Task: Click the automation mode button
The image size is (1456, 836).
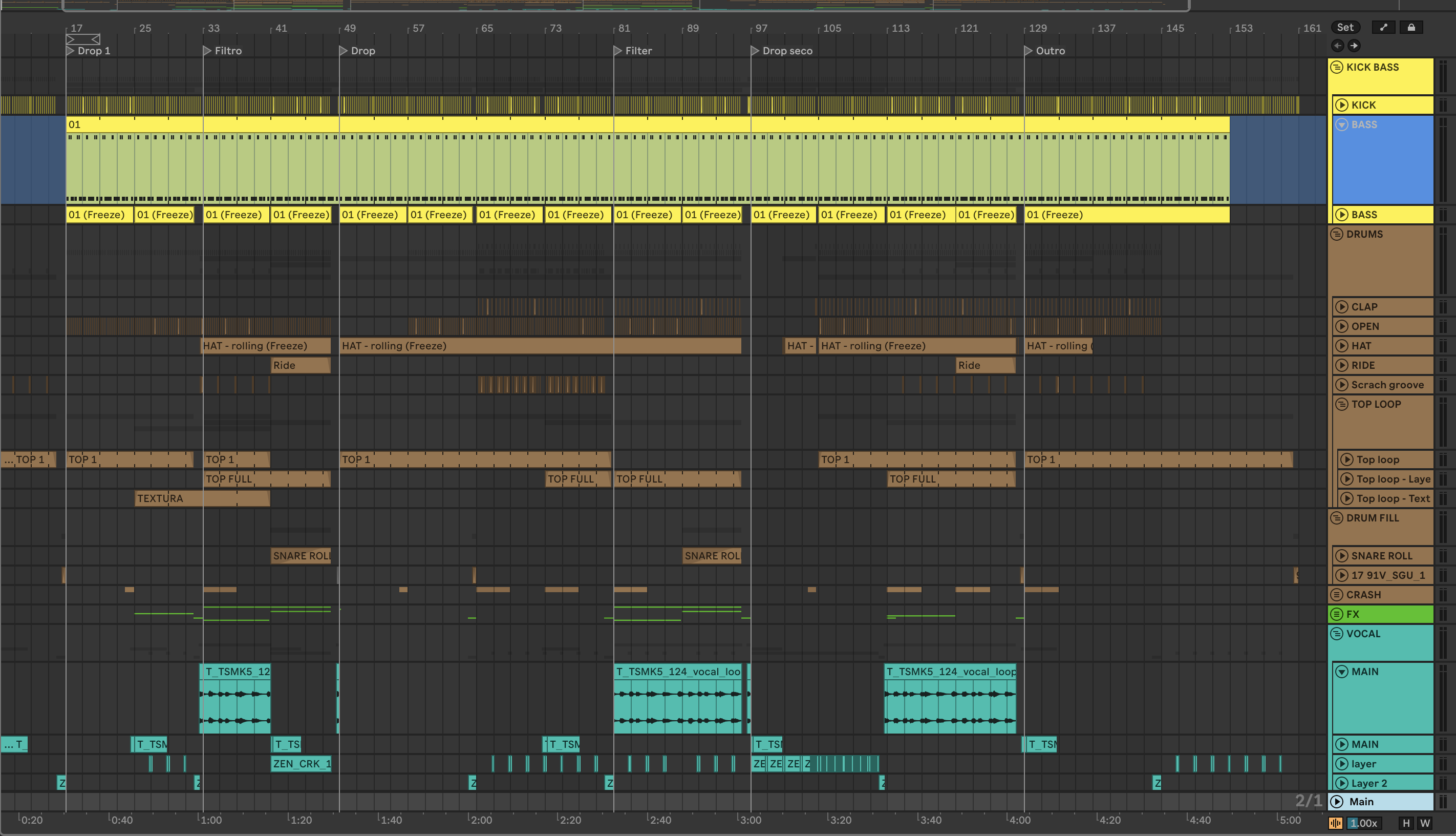Action: [x=1383, y=27]
